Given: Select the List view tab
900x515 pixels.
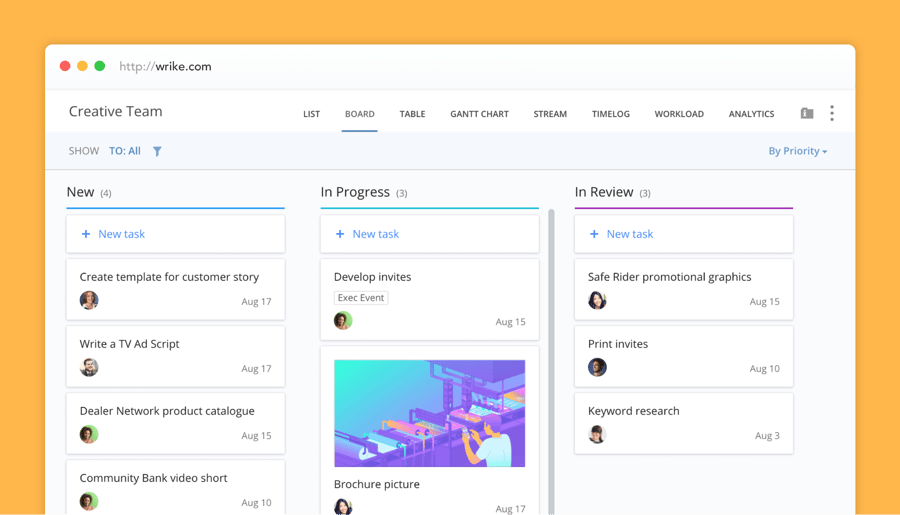Looking at the screenshot, I should click(311, 114).
